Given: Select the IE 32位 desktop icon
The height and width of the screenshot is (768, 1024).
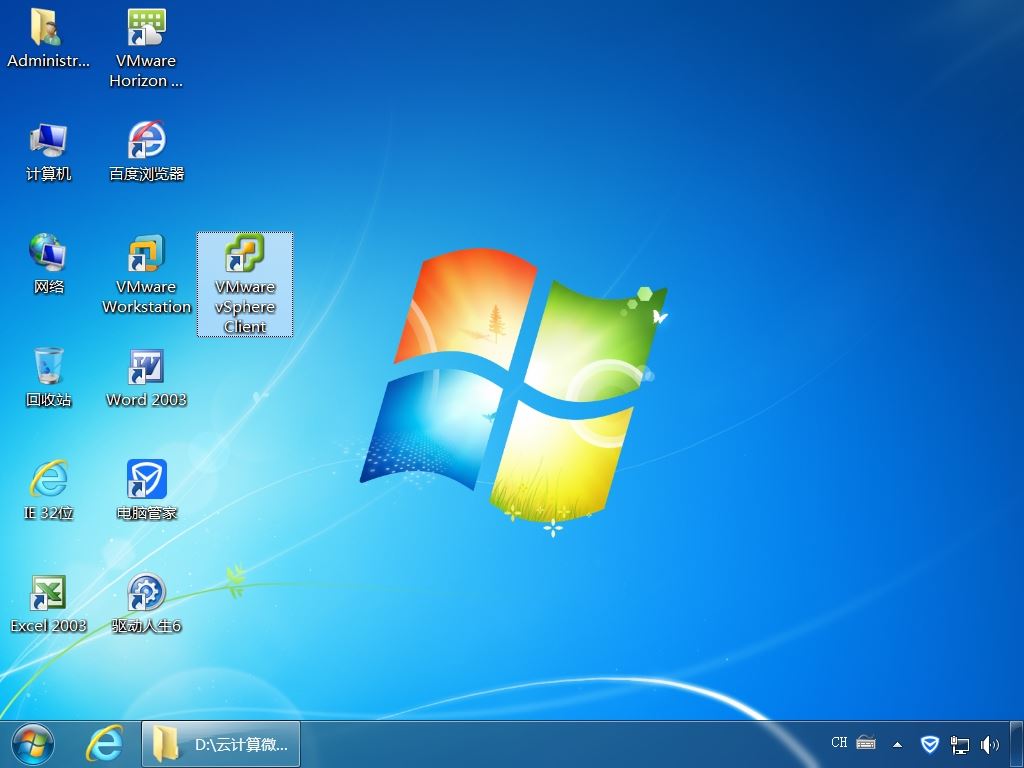Looking at the screenshot, I should (48, 490).
